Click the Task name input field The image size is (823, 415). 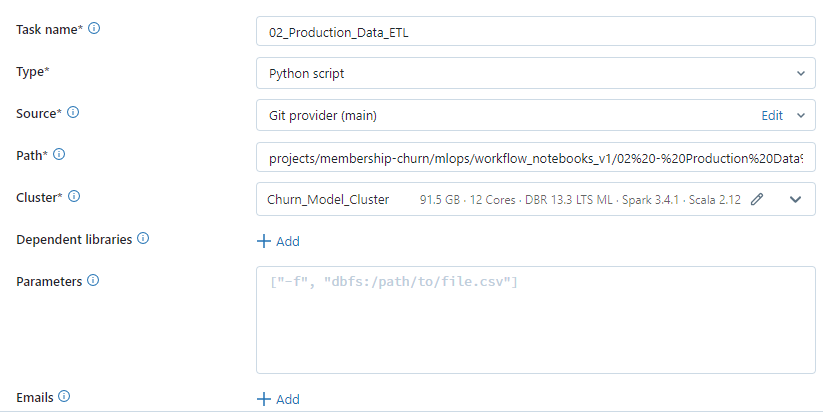coord(535,31)
